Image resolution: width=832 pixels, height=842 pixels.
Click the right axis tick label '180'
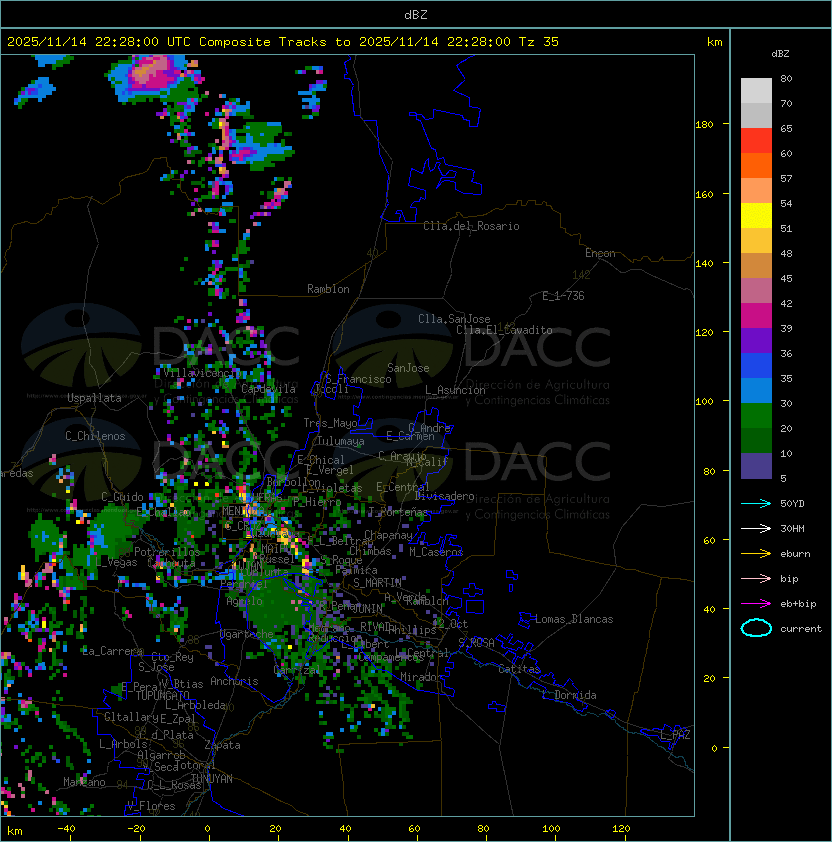click(x=704, y=125)
